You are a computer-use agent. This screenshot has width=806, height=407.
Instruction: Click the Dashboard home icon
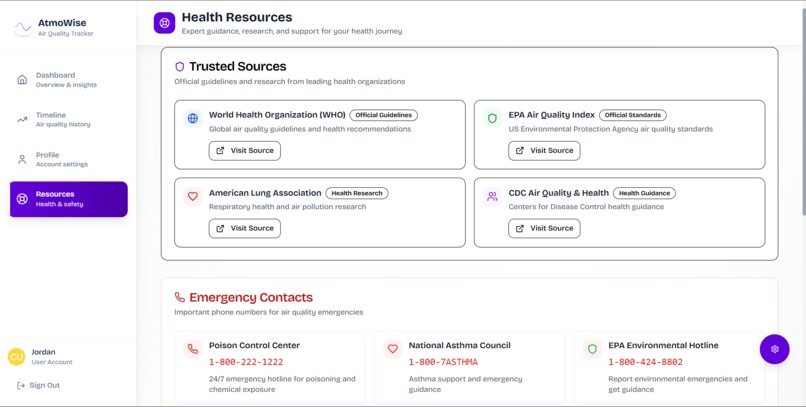tap(22, 80)
